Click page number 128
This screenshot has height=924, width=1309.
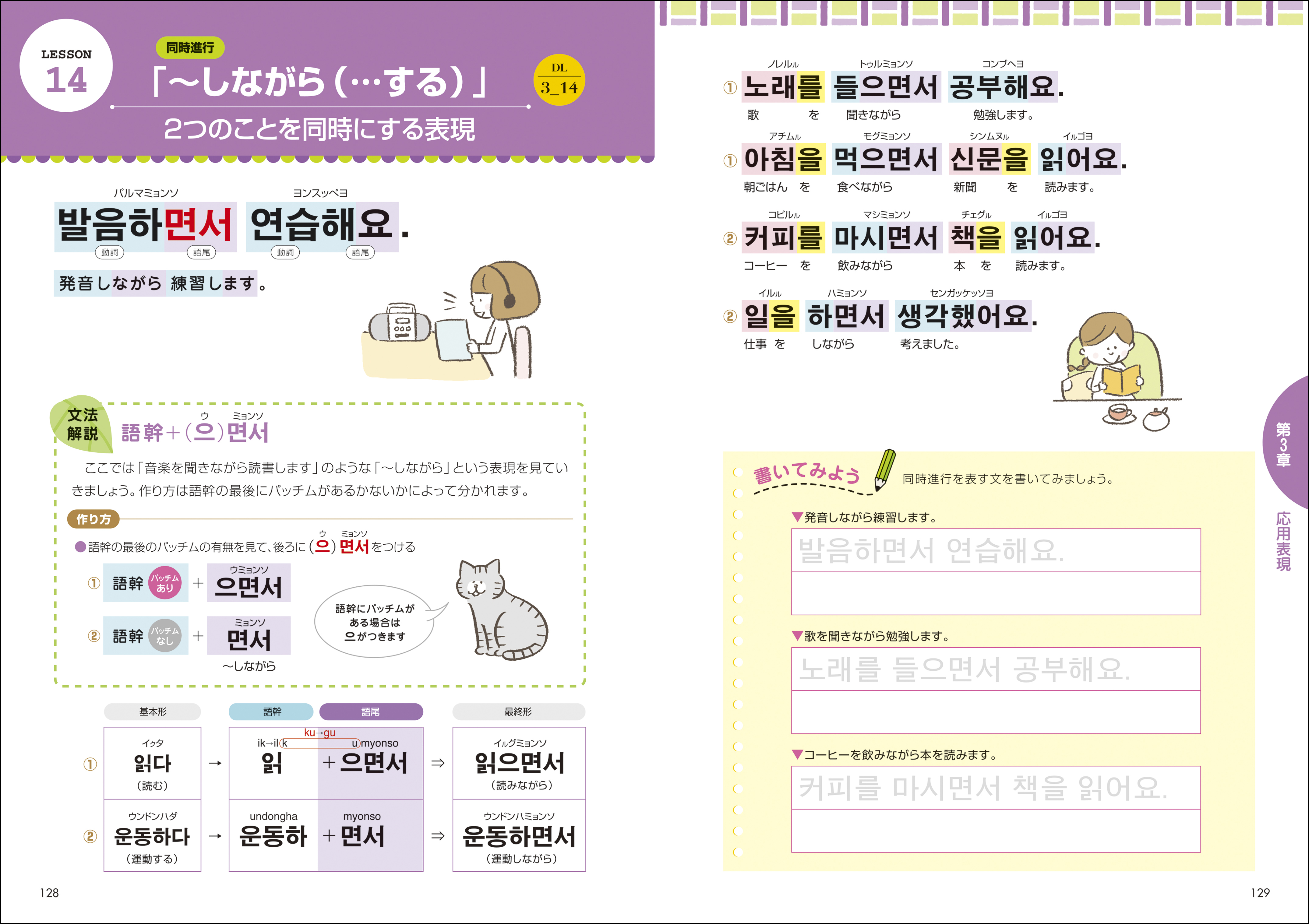click(x=49, y=893)
